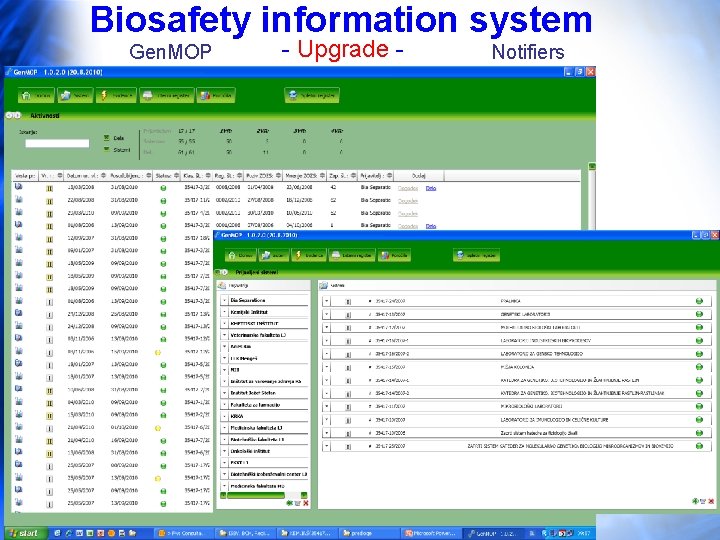Screen dimensions: 720x540
Task: Click lightning-bolt toolbar button in front GenMOP window
Action: tap(309, 255)
